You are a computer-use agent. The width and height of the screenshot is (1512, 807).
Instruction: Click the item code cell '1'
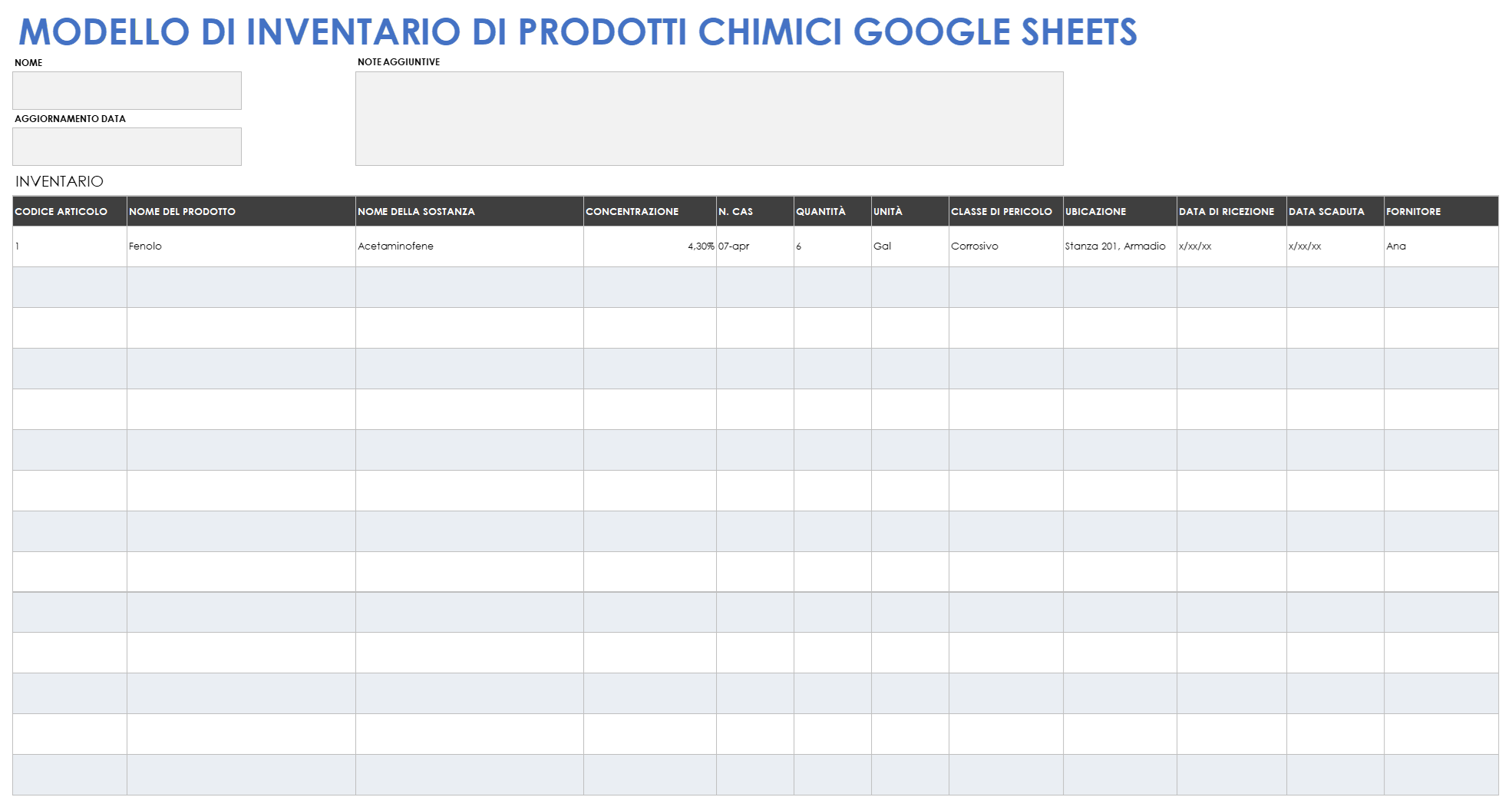click(70, 246)
